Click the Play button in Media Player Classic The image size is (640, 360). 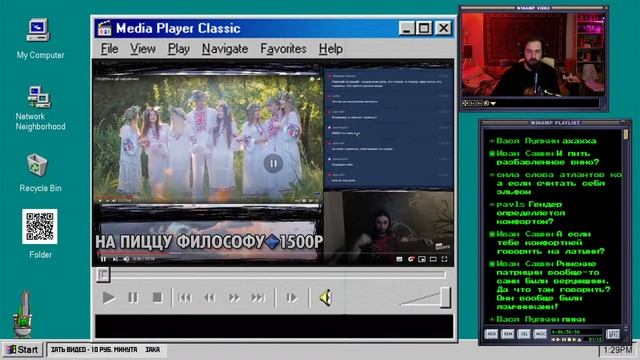[x=109, y=298]
